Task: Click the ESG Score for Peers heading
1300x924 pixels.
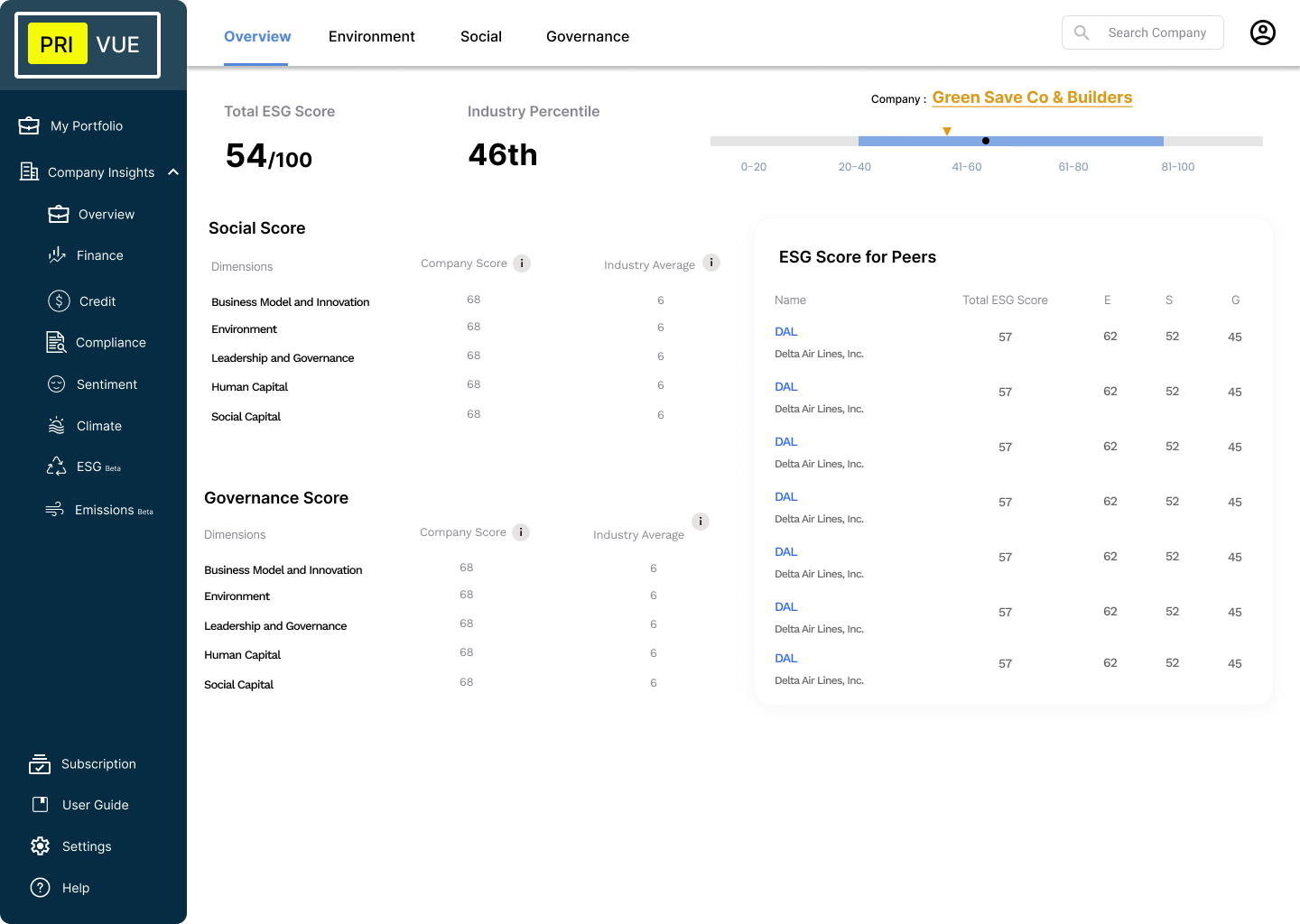Action: [x=858, y=257]
